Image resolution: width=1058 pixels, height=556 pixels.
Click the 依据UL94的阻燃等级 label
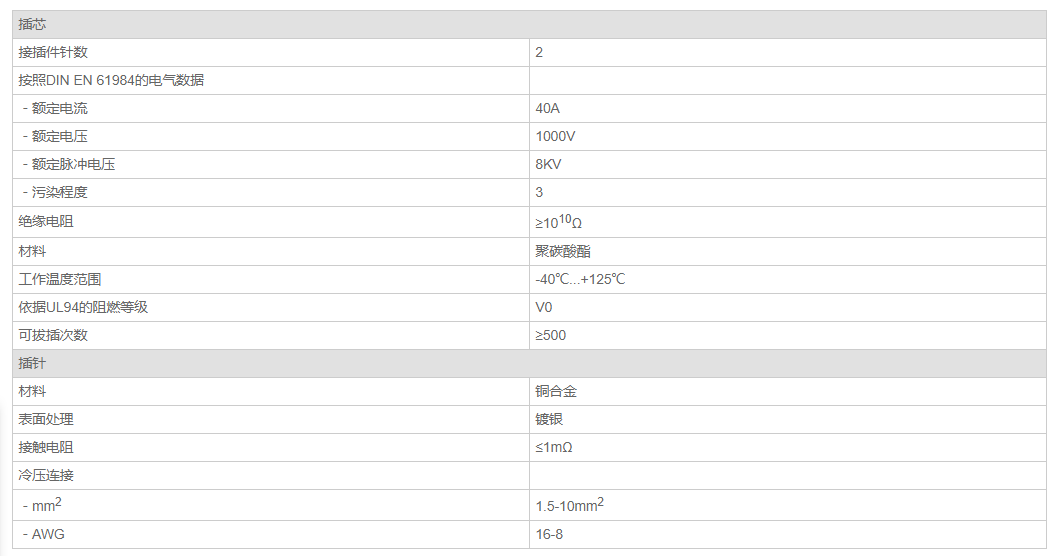pos(83,307)
